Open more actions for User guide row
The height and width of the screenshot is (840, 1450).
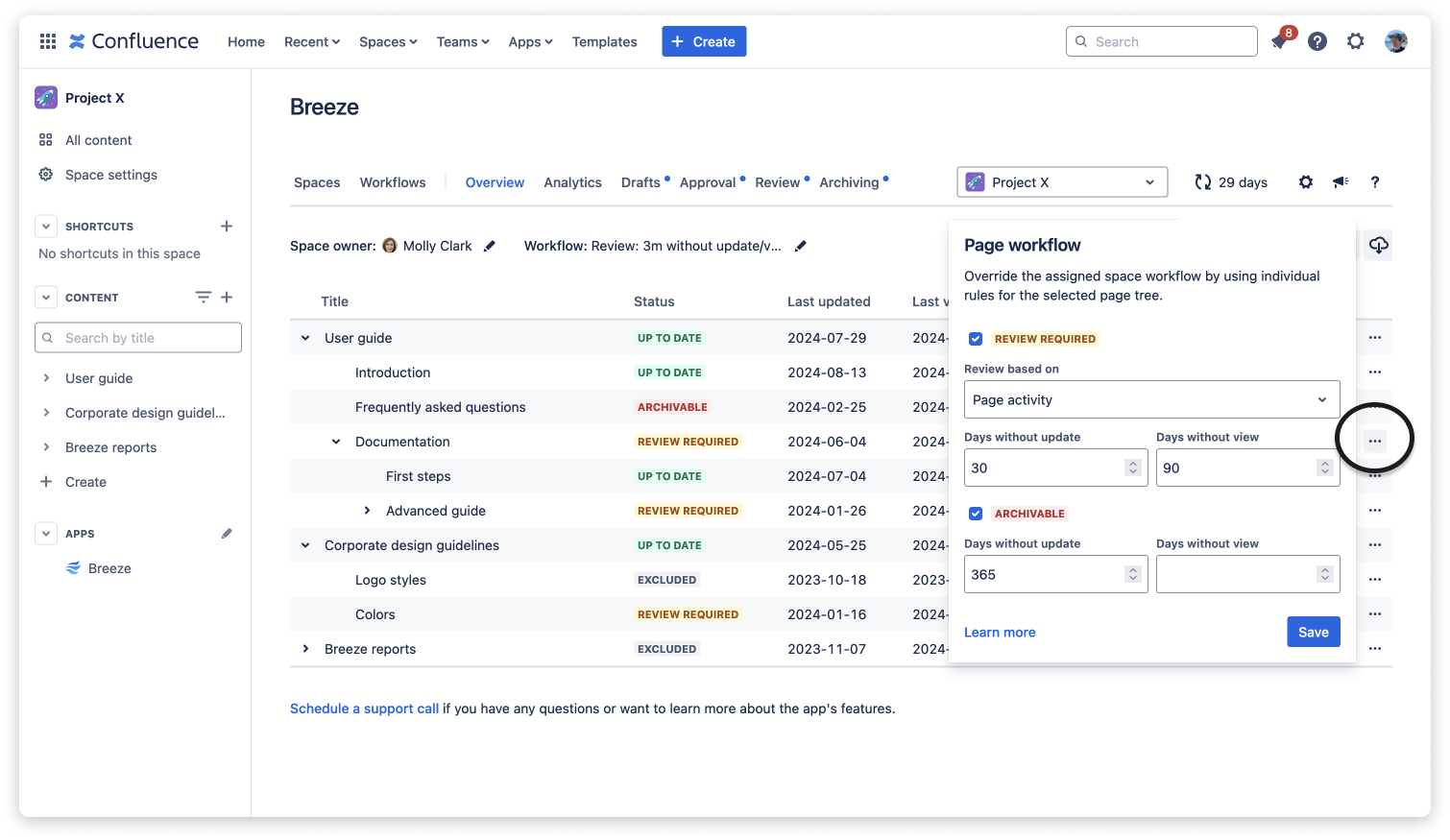[x=1375, y=338]
